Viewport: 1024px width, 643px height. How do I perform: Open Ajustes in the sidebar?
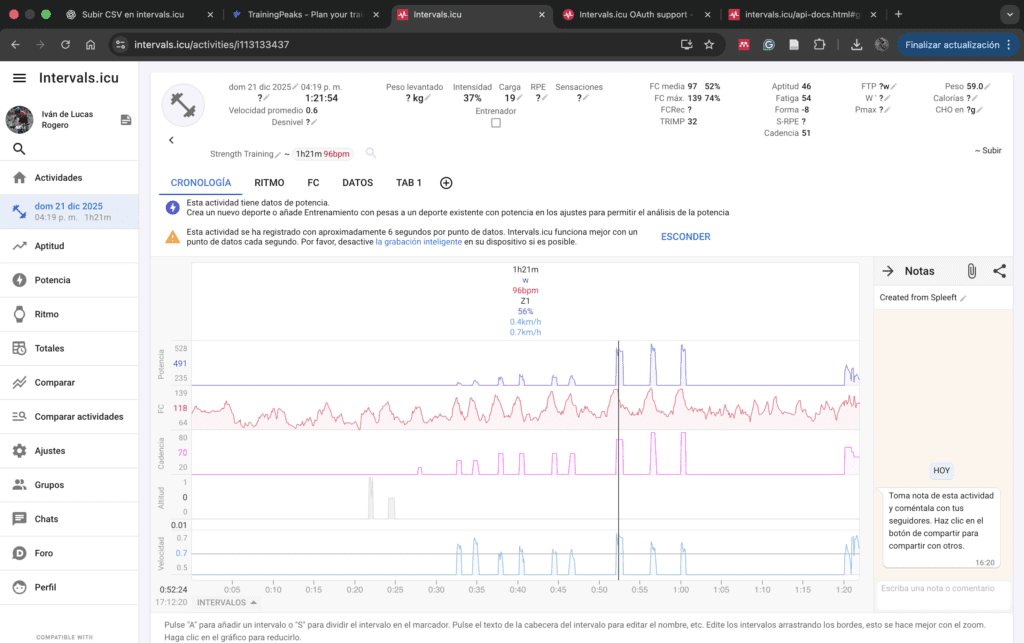pos(50,451)
